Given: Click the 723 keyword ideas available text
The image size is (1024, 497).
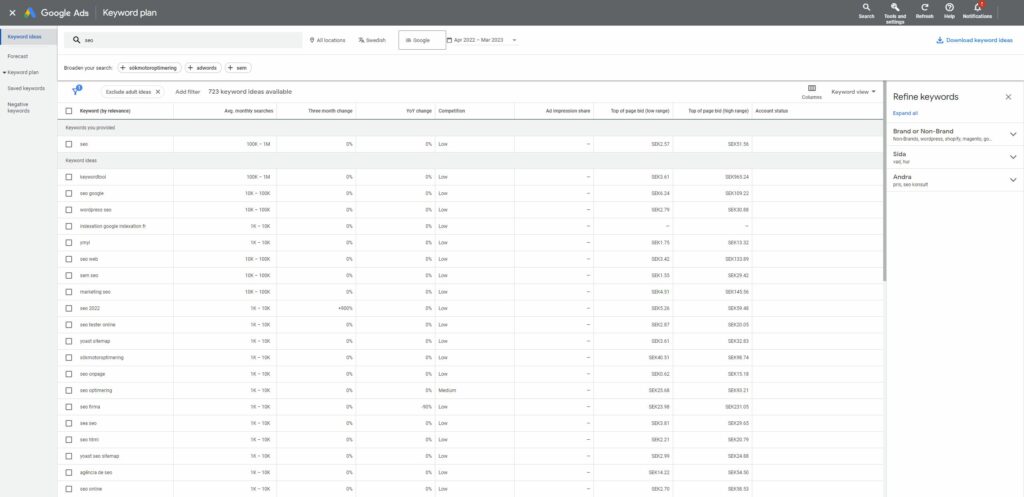Looking at the screenshot, I should pos(250,92).
